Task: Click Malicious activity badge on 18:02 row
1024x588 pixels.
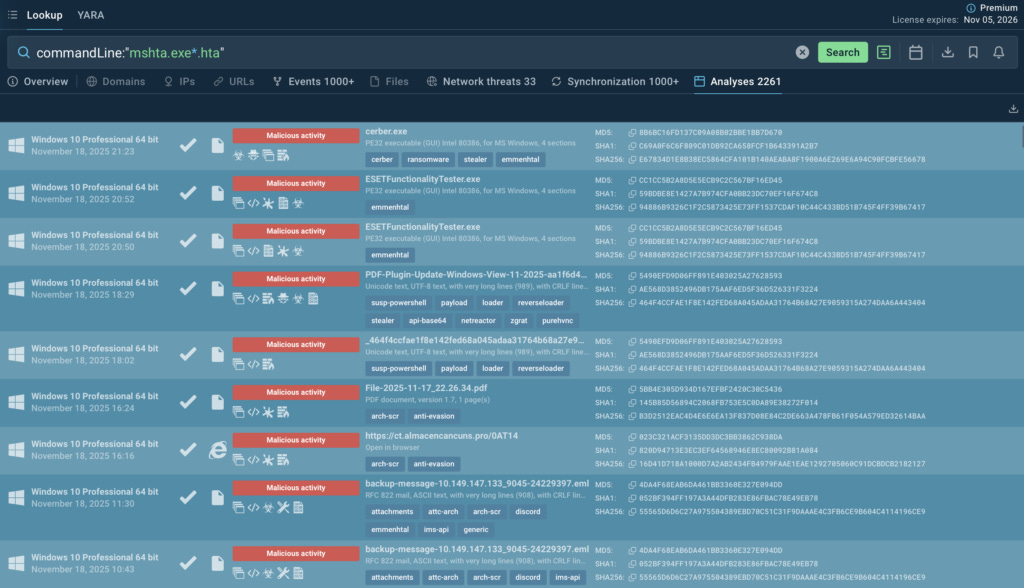Action: click(x=296, y=344)
